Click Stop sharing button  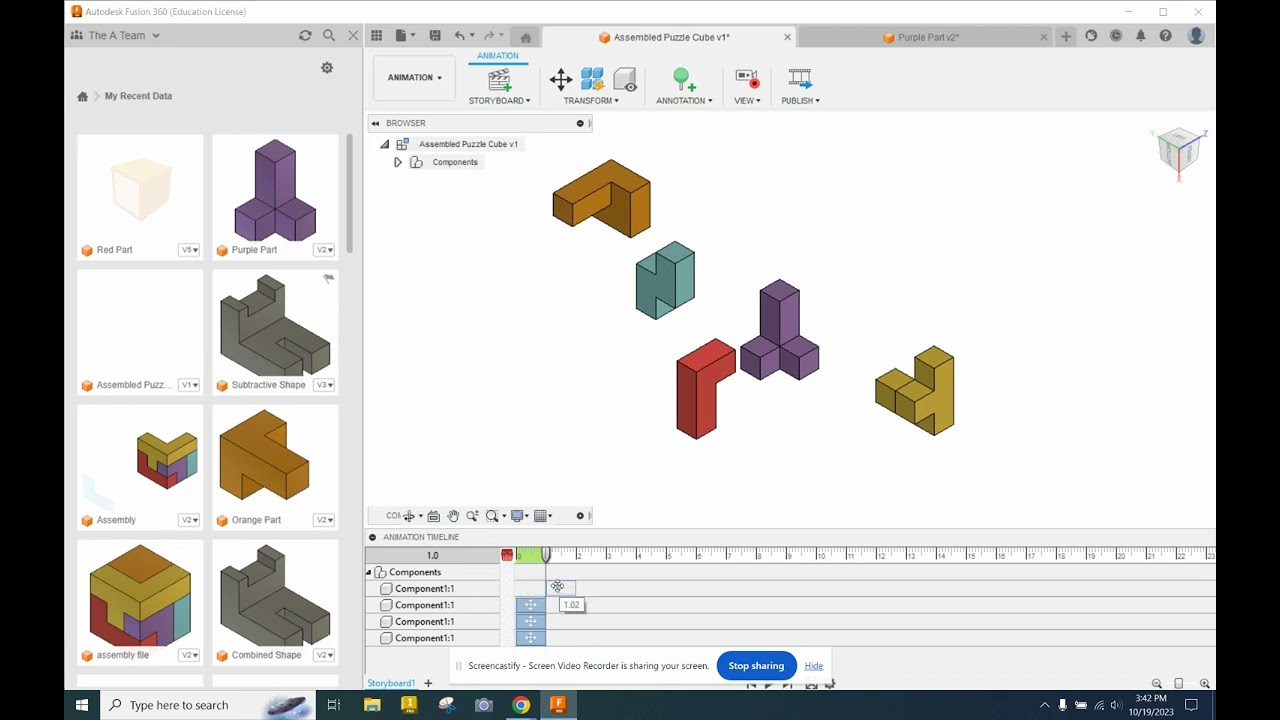click(756, 666)
